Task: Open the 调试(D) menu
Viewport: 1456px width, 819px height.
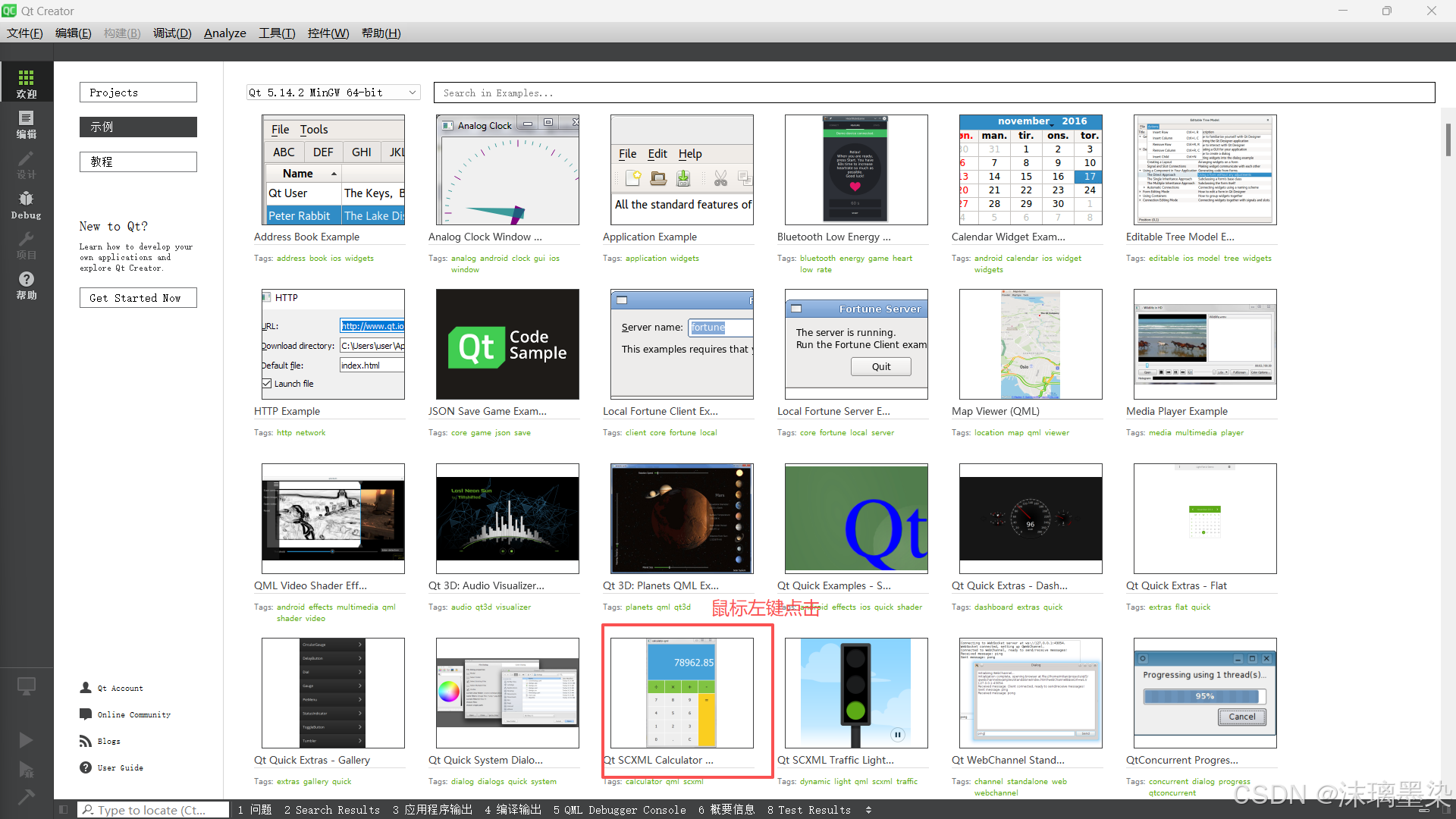Action: pos(172,33)
